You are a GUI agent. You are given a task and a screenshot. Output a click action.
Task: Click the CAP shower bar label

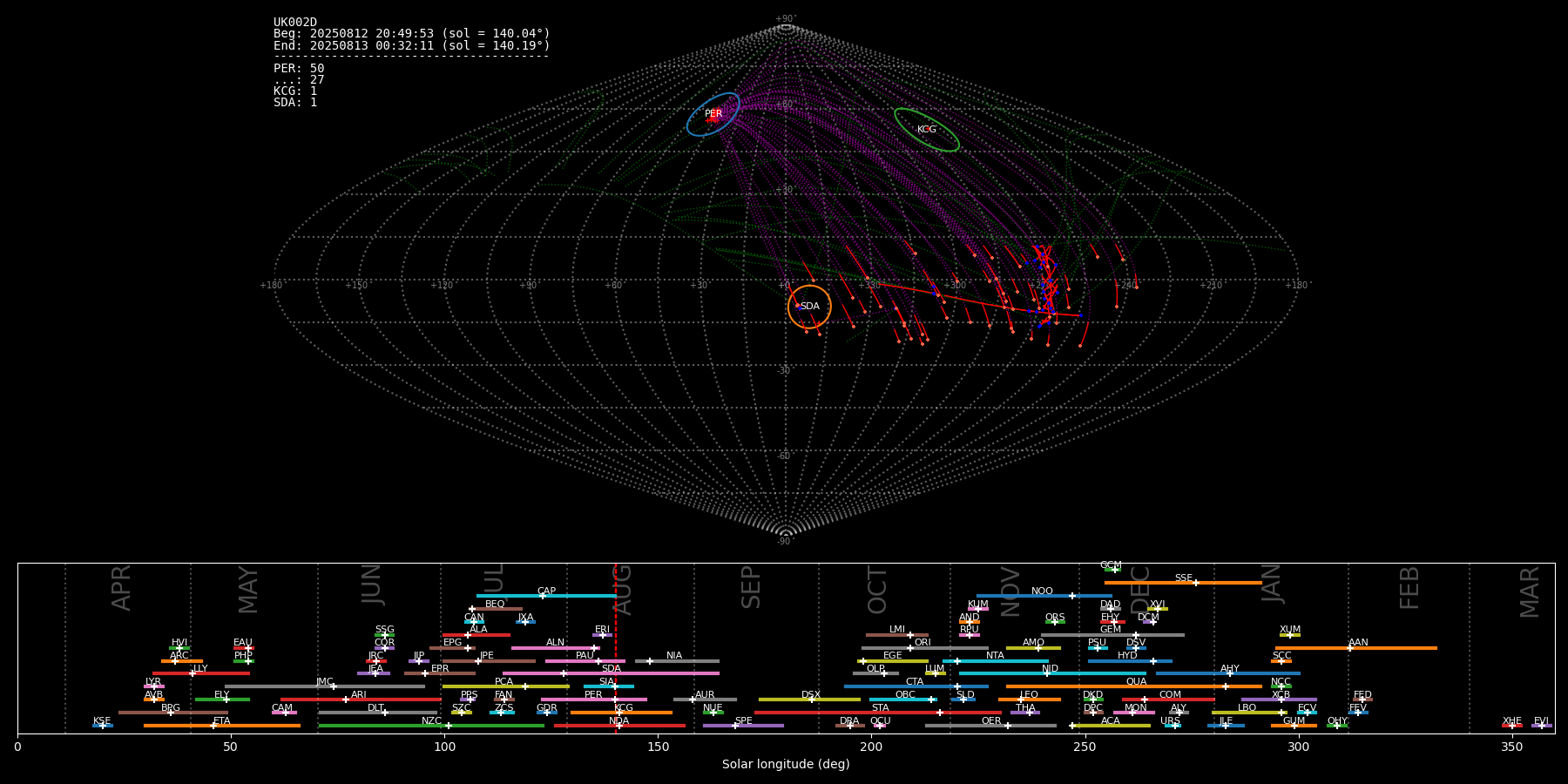[x=546, y=591]
